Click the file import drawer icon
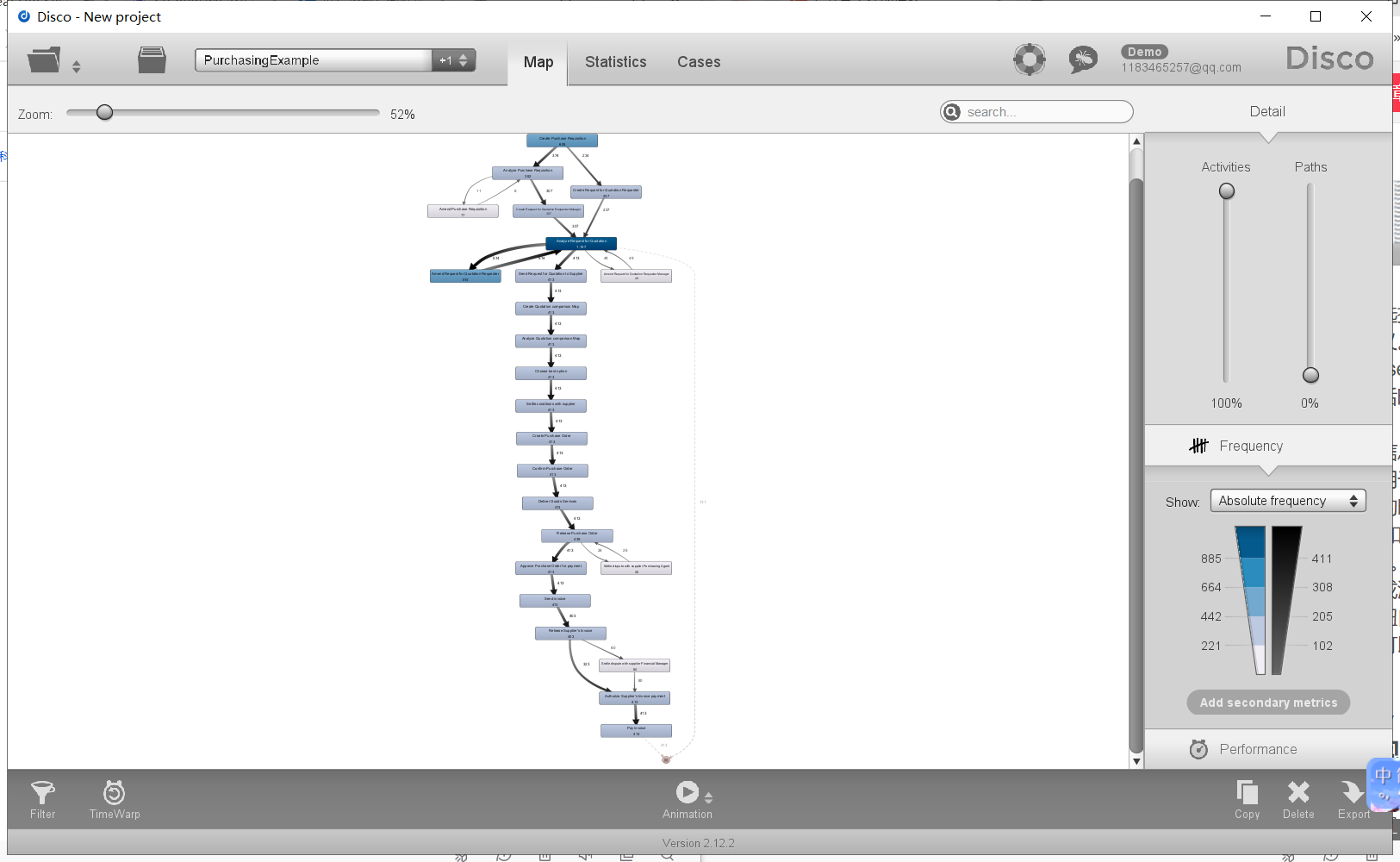Screen dimensions: 1400x862 152,59
